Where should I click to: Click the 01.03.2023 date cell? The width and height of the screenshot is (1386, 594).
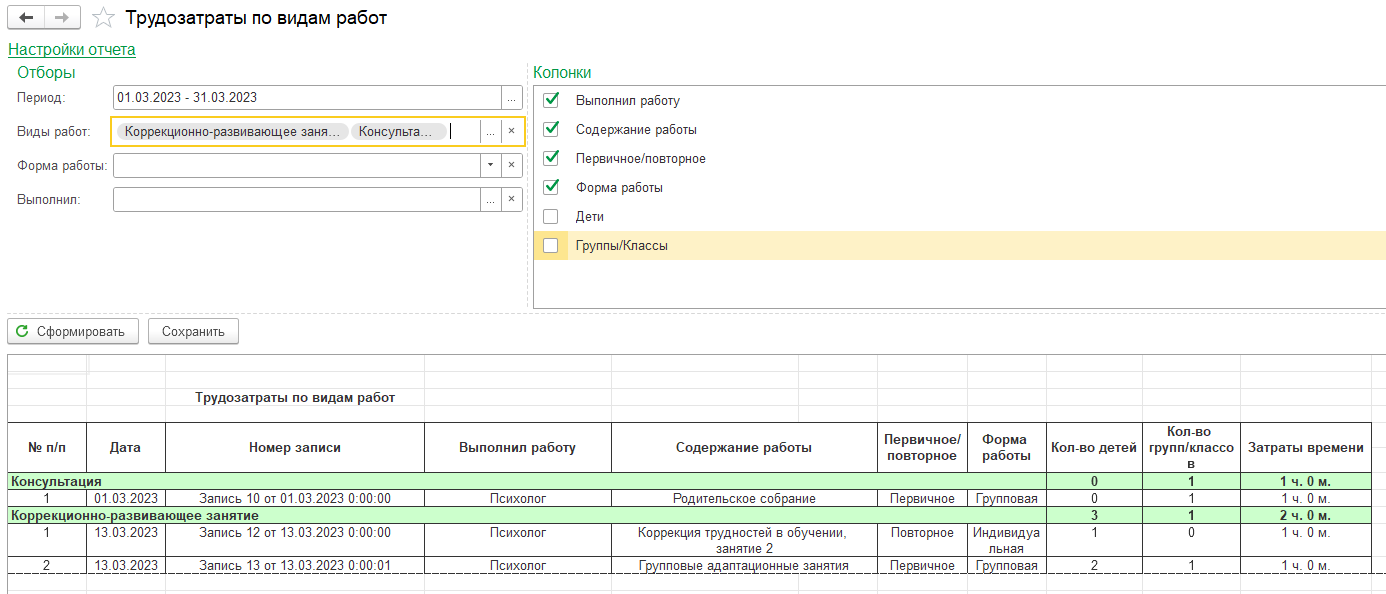tap(126, 498)
